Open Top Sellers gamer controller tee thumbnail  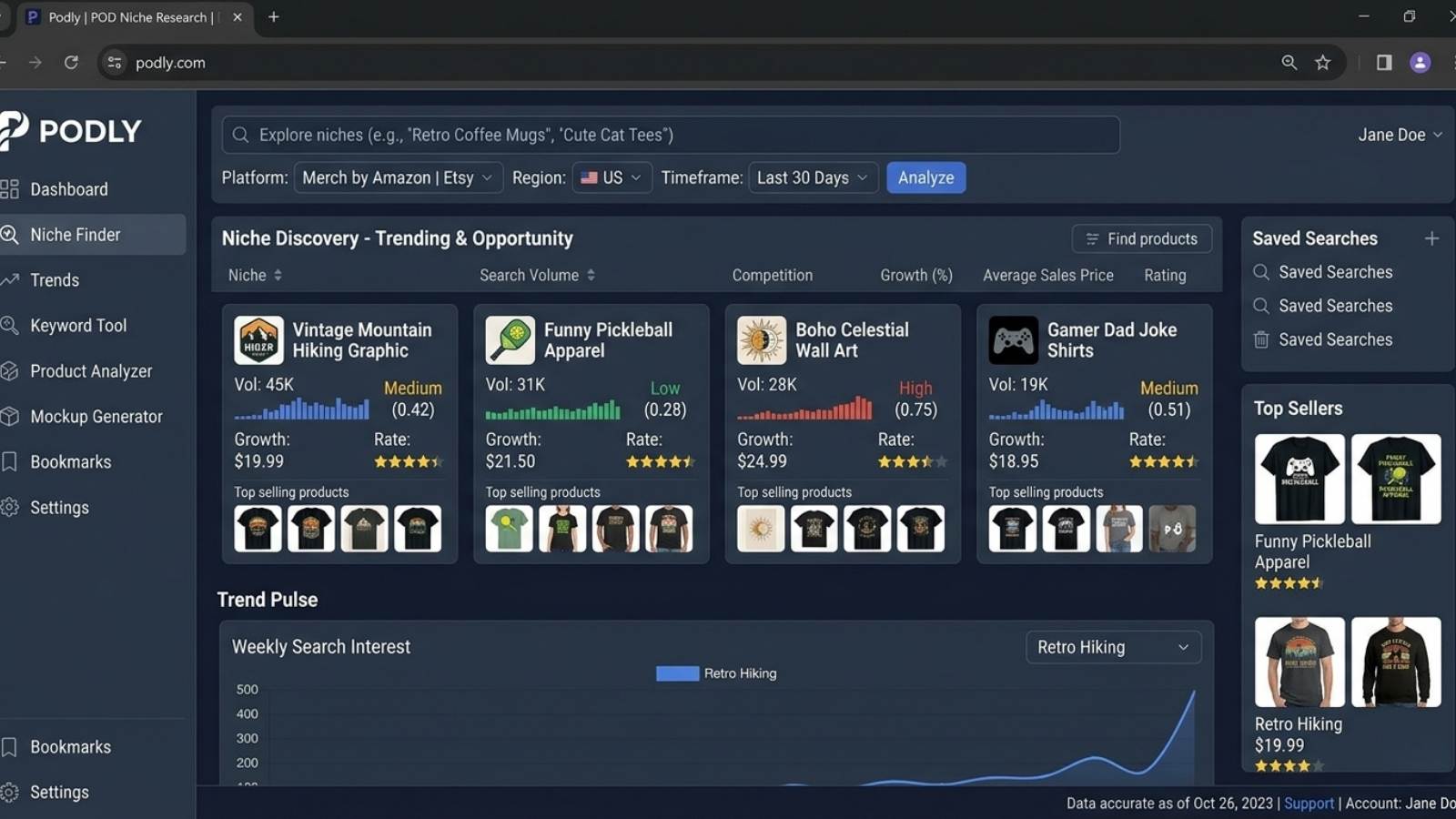tap(1299, 479)
